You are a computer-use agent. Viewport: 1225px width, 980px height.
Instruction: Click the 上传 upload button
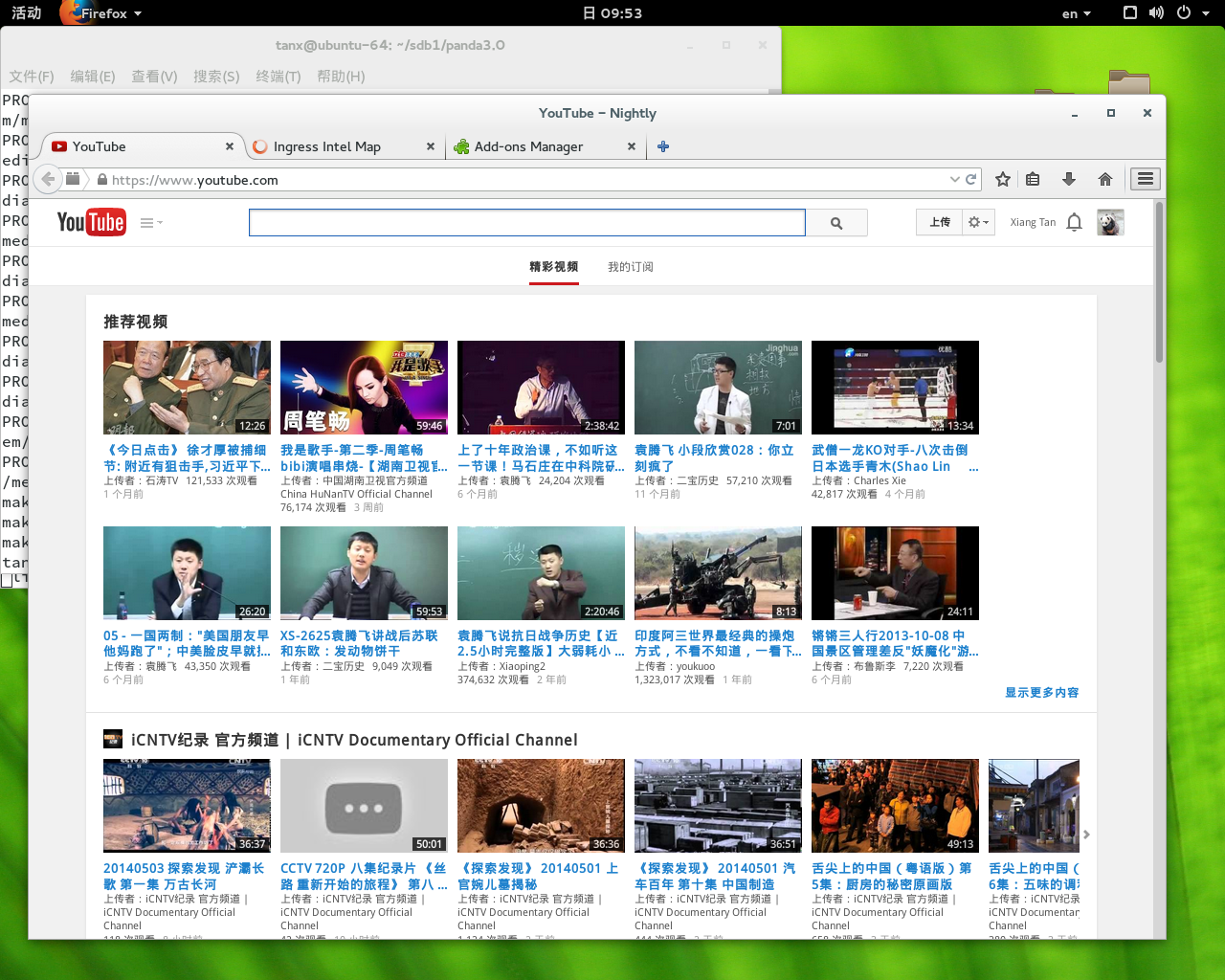[x=940, y=222]
